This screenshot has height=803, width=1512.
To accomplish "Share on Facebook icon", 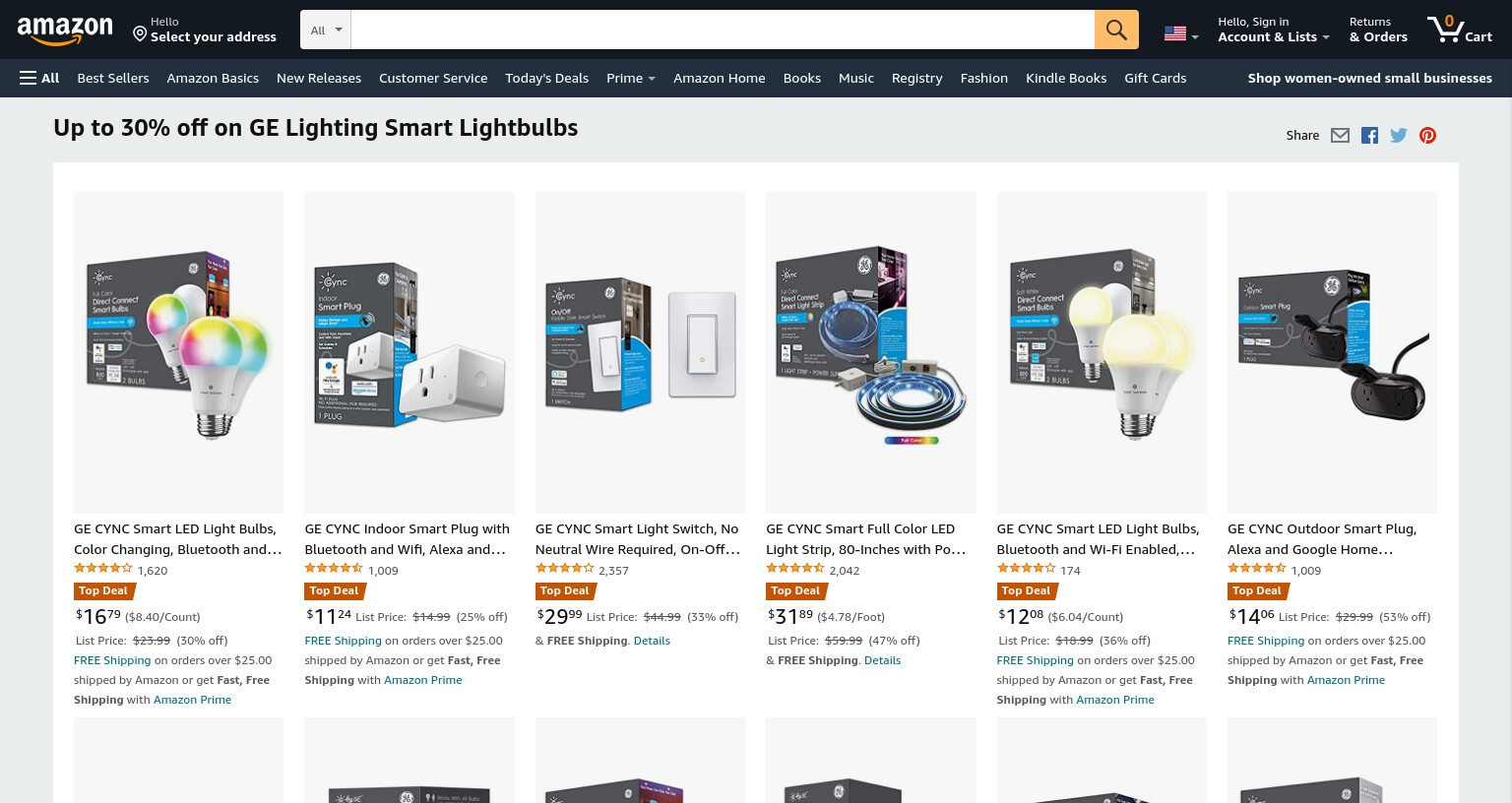I will point(1369,136).
